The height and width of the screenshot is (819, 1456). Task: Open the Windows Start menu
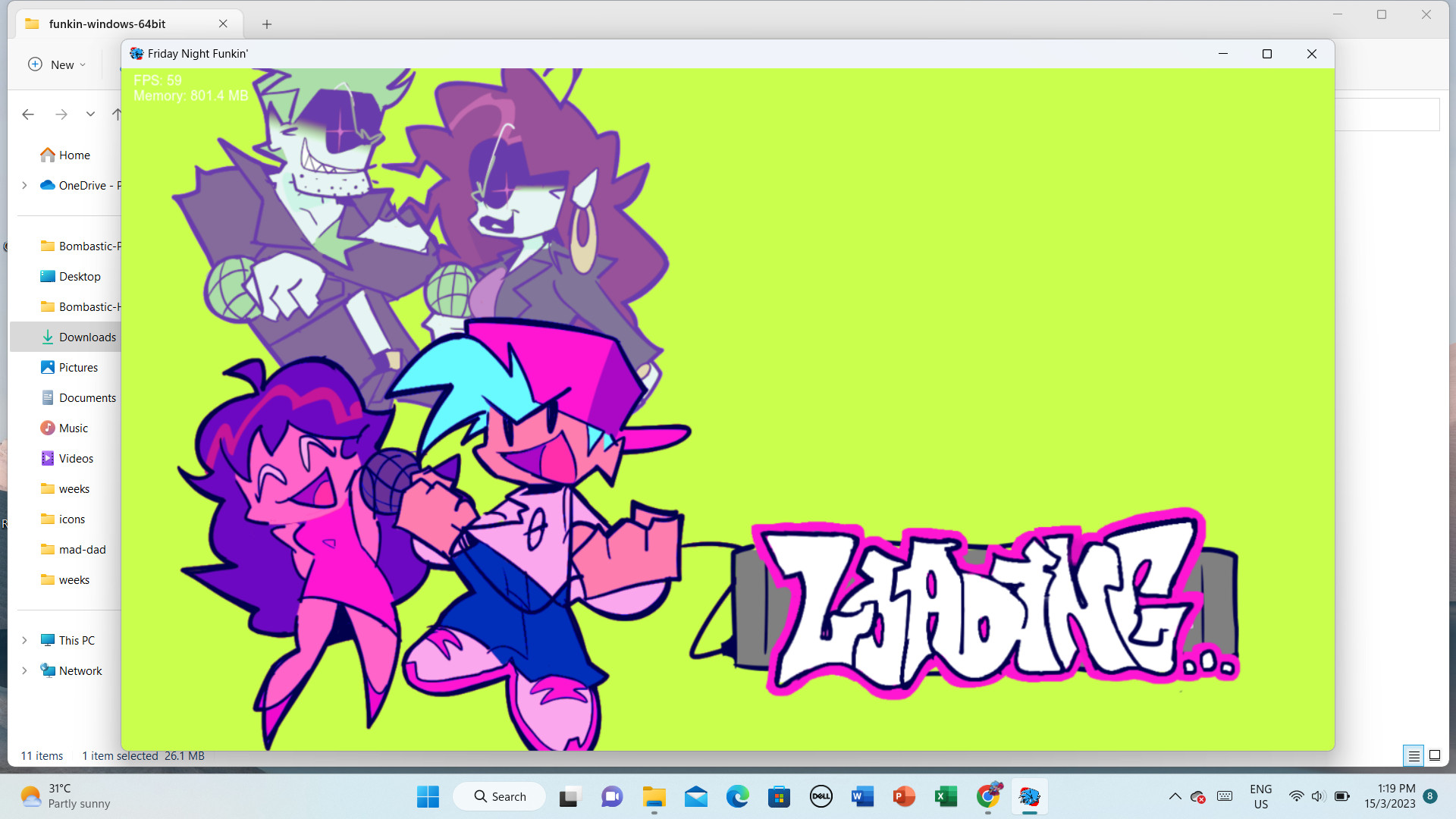point(428,796)
